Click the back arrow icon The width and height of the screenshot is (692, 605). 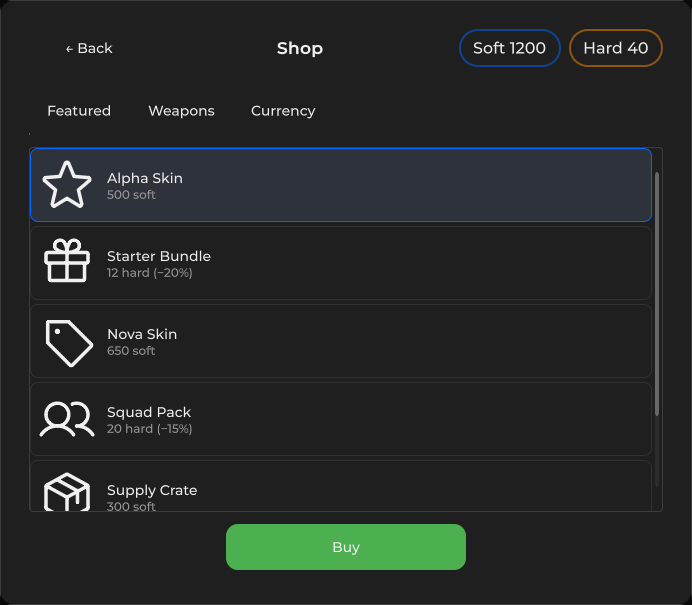pos(69,49)
